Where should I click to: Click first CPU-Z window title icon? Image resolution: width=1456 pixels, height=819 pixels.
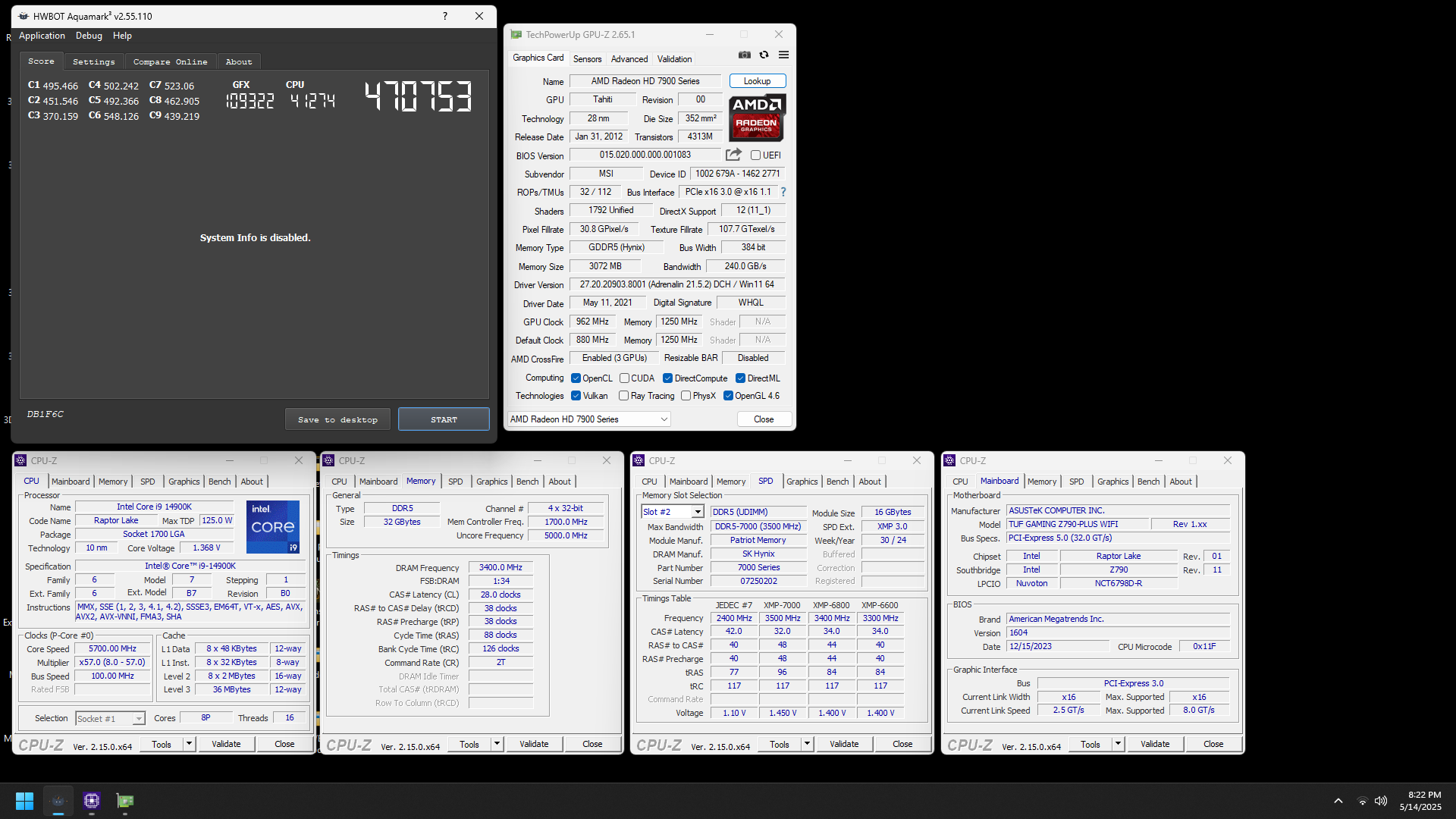pos(20,460)
